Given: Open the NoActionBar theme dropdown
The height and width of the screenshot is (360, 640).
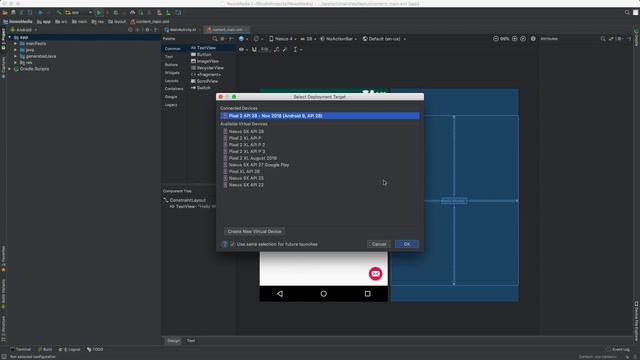Looking at the screenshot, I should pos(338,39).
